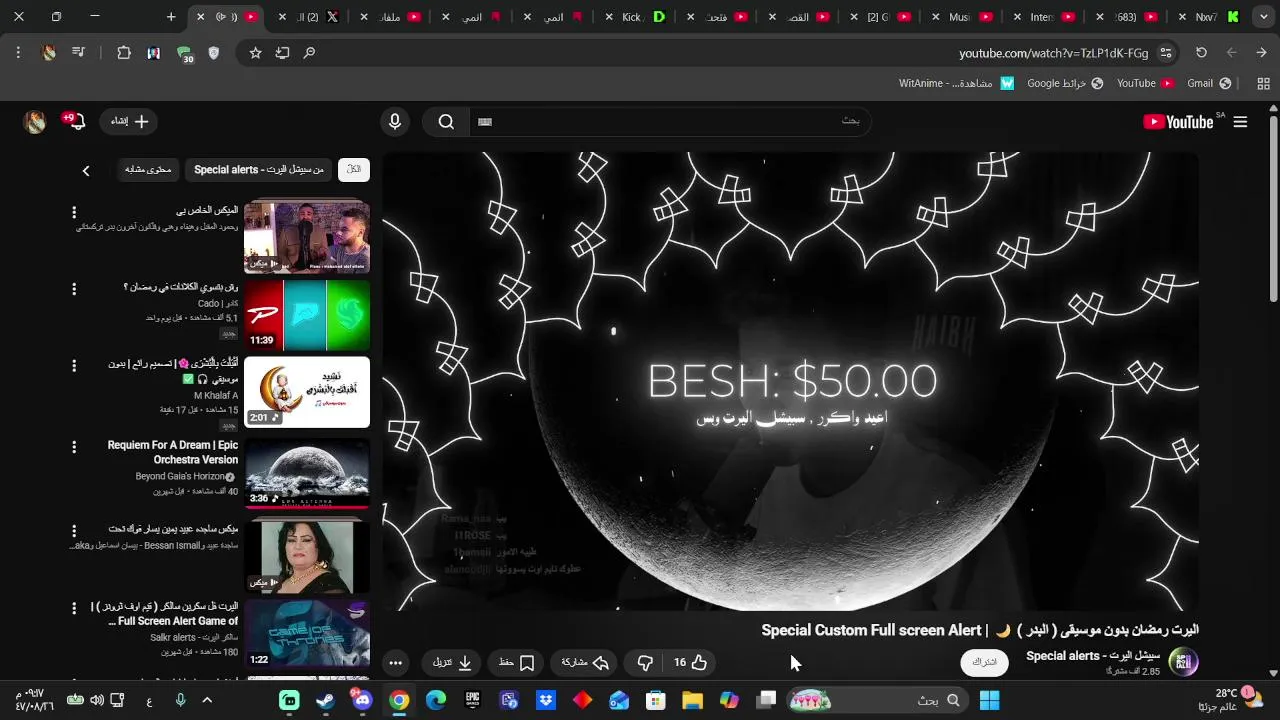Download the video via تنزيل button
Viewport: 1280px width, 720px height.
(x=452, y=662)
